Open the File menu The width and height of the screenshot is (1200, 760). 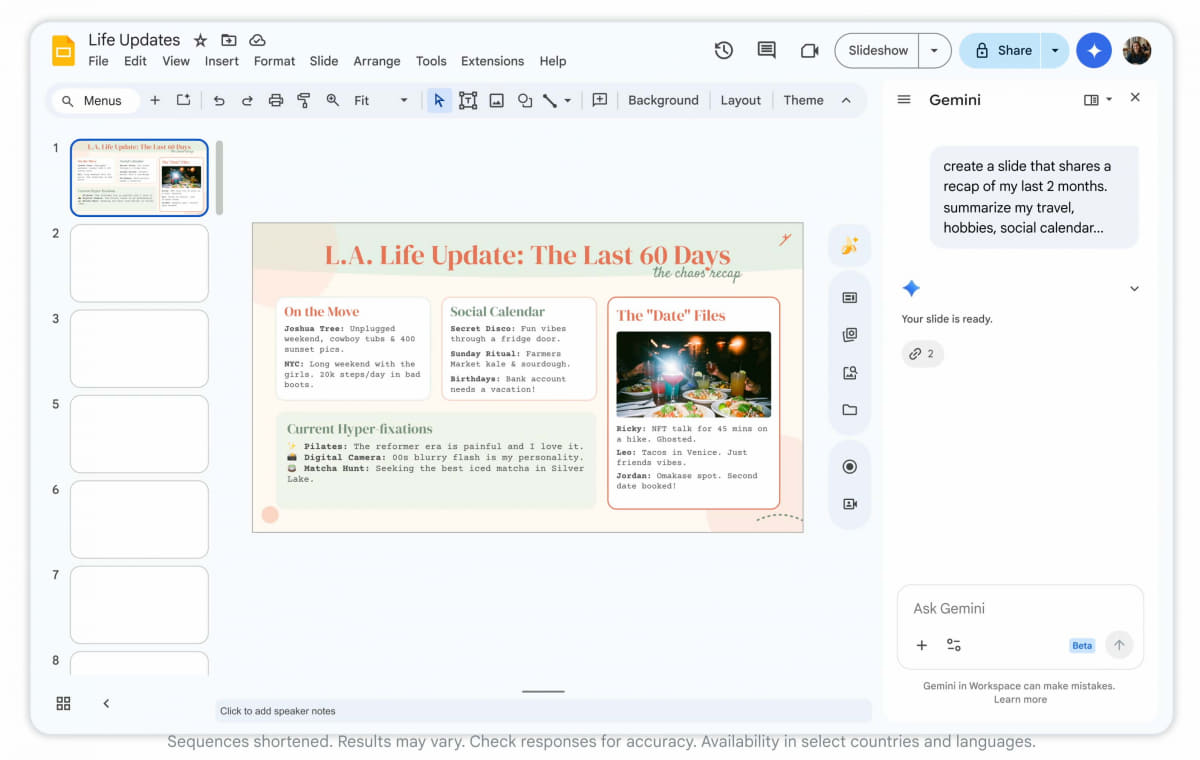[98, 61]
